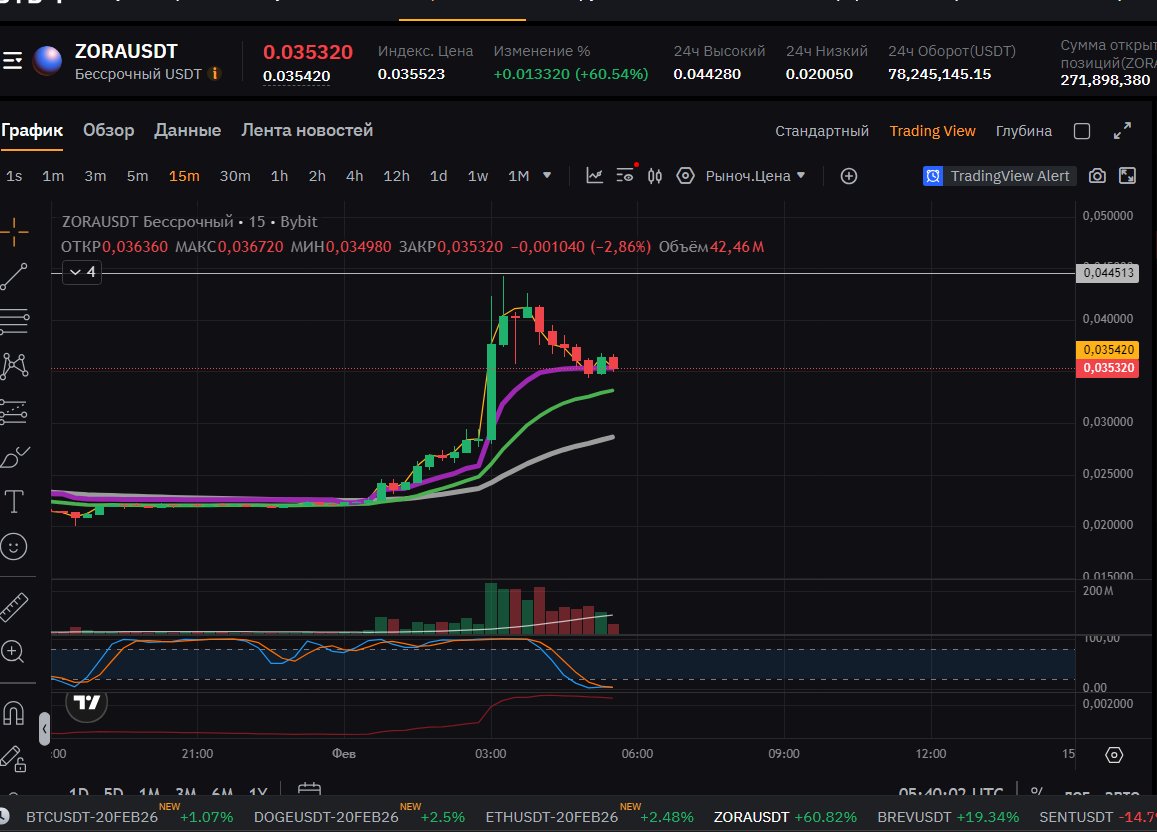Open the forecasting and position tool

pyautogui.click(x=14, y=412)
